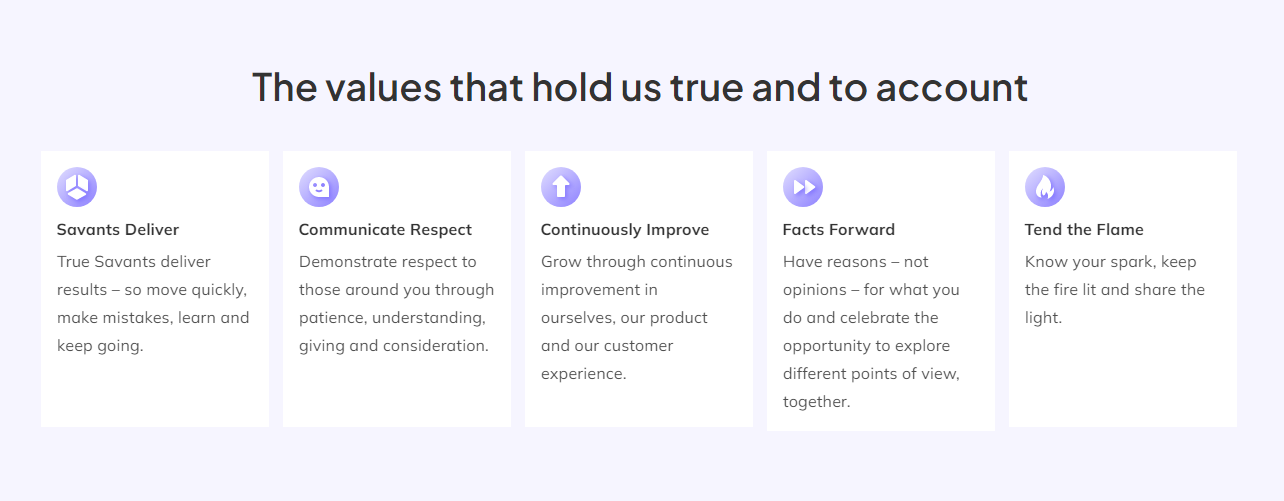Select the Tend the Flame heading
This screenshot has width=1284, height=501.
(x=1084, y=230)
